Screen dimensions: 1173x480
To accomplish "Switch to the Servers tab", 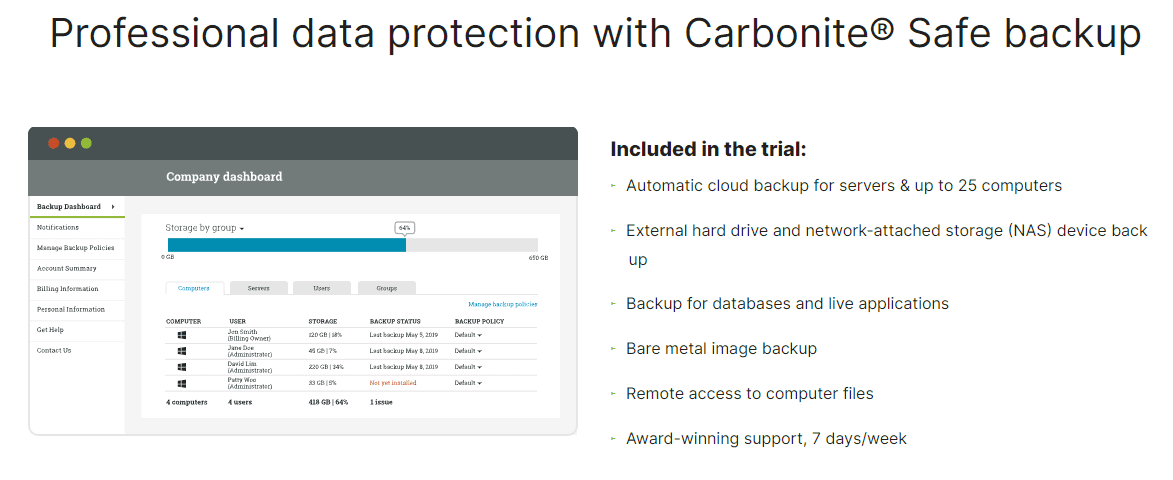I will click(258, 288).
